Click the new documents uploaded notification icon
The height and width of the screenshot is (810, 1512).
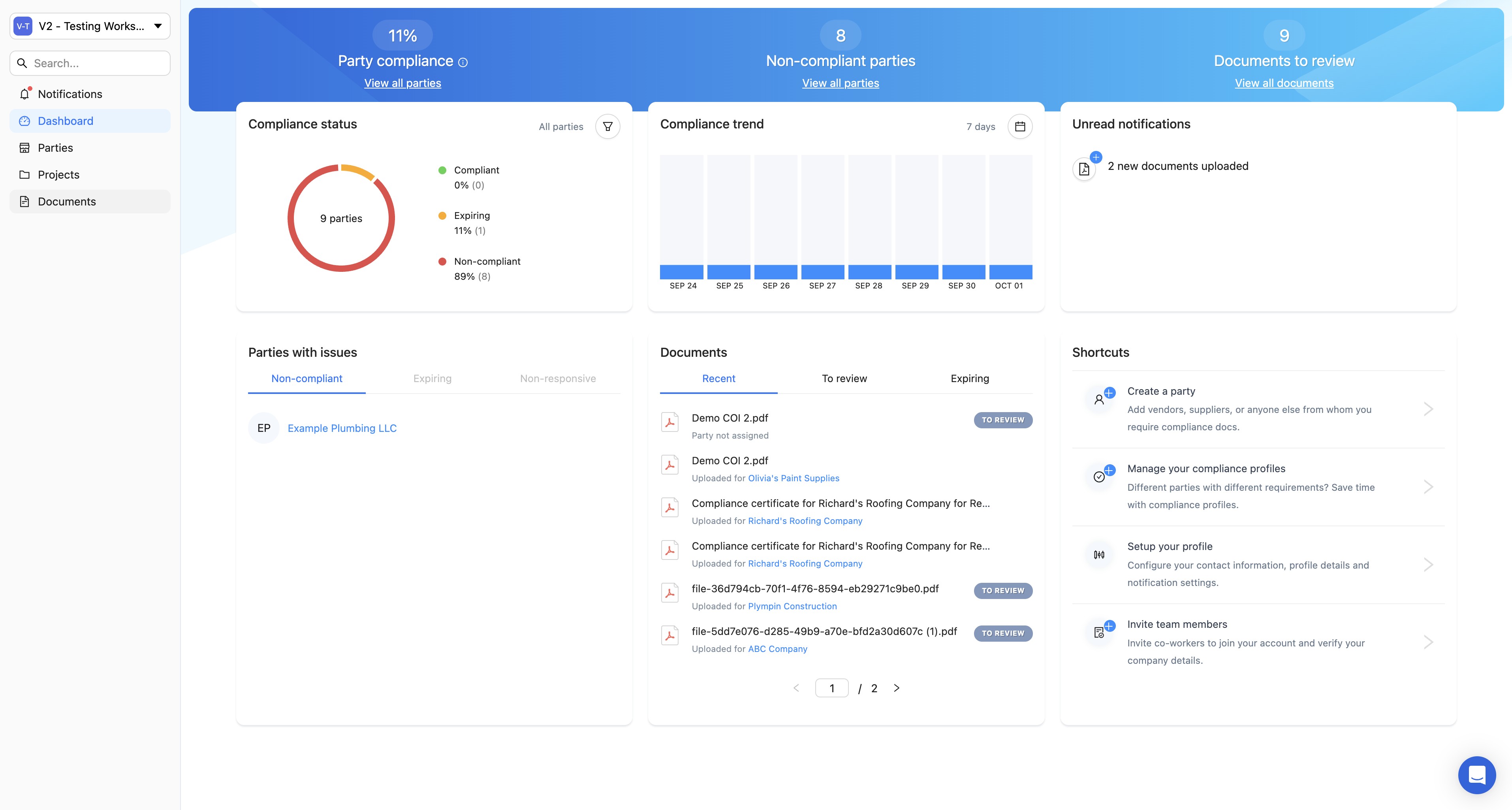point(1084,169)
